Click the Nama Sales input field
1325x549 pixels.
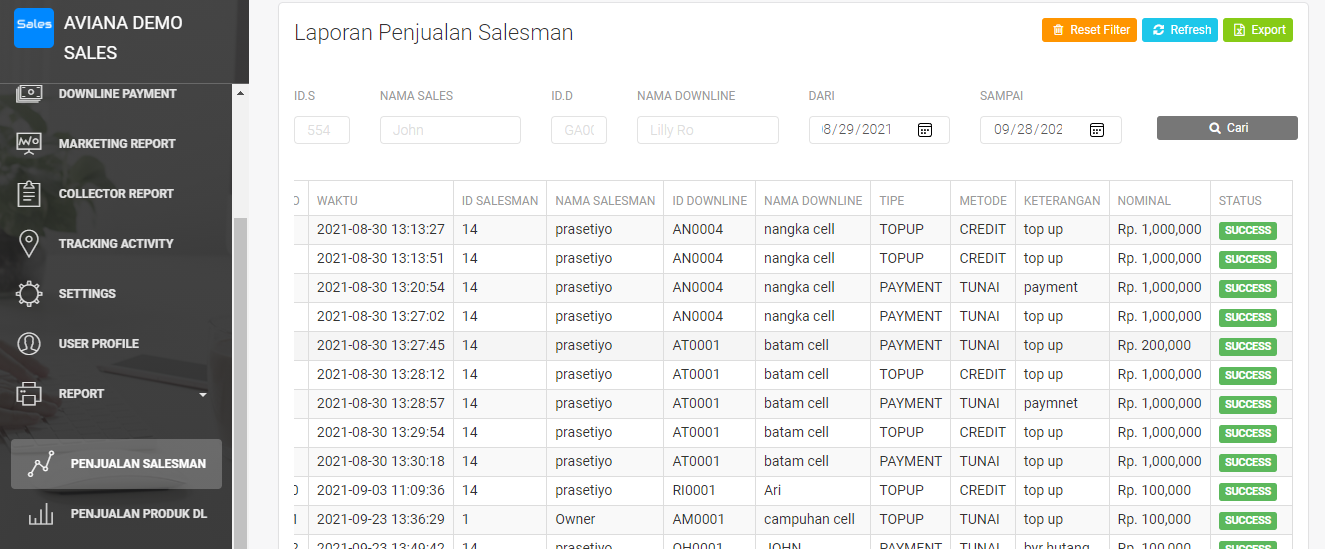tap(450, 130)
